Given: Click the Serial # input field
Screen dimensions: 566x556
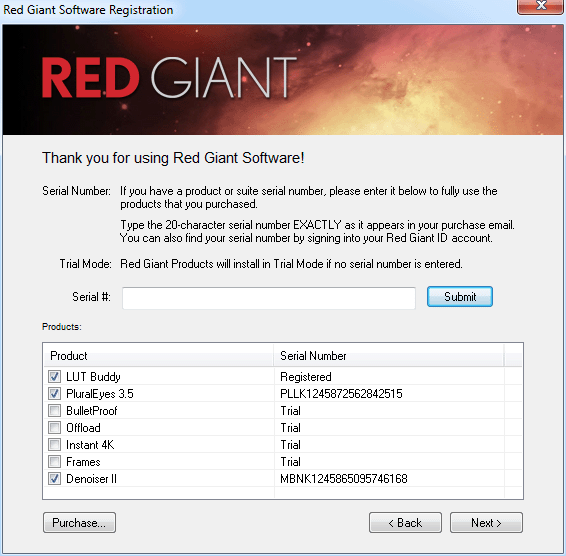Looking at the screenshot, I should [269, 298].
